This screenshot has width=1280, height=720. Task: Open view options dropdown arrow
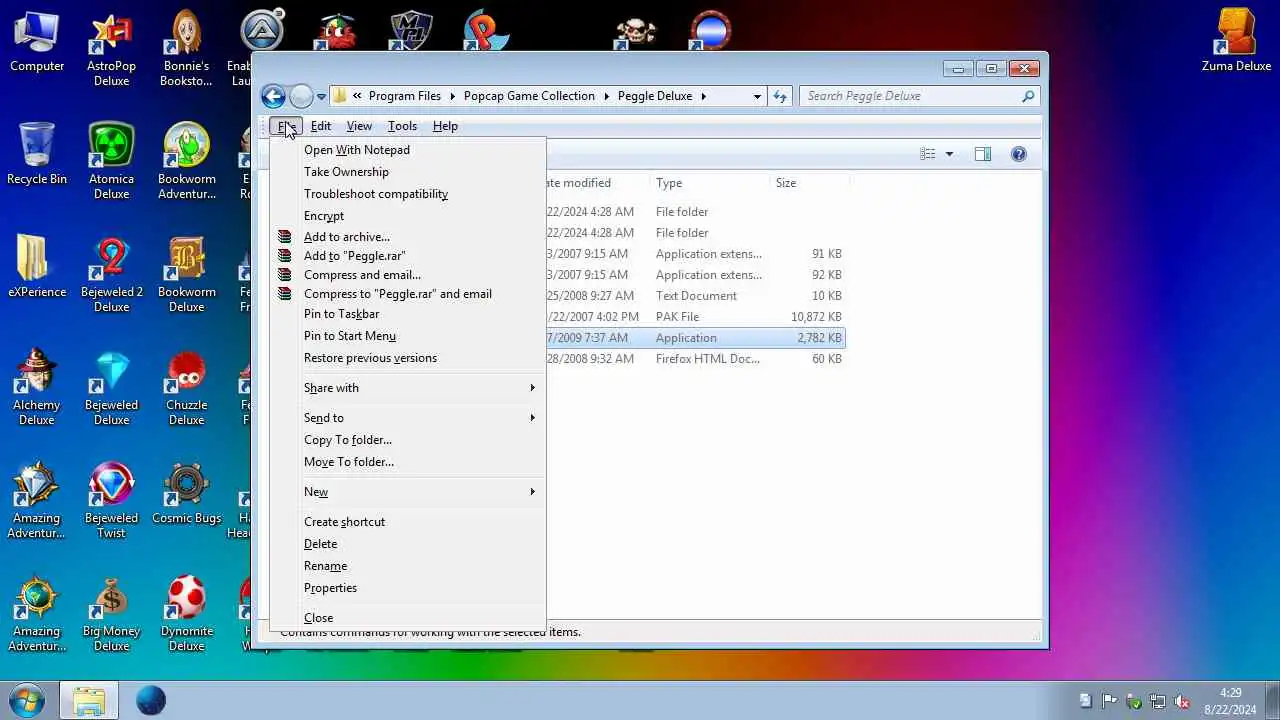pyautogui.click(x=949, y=154)
